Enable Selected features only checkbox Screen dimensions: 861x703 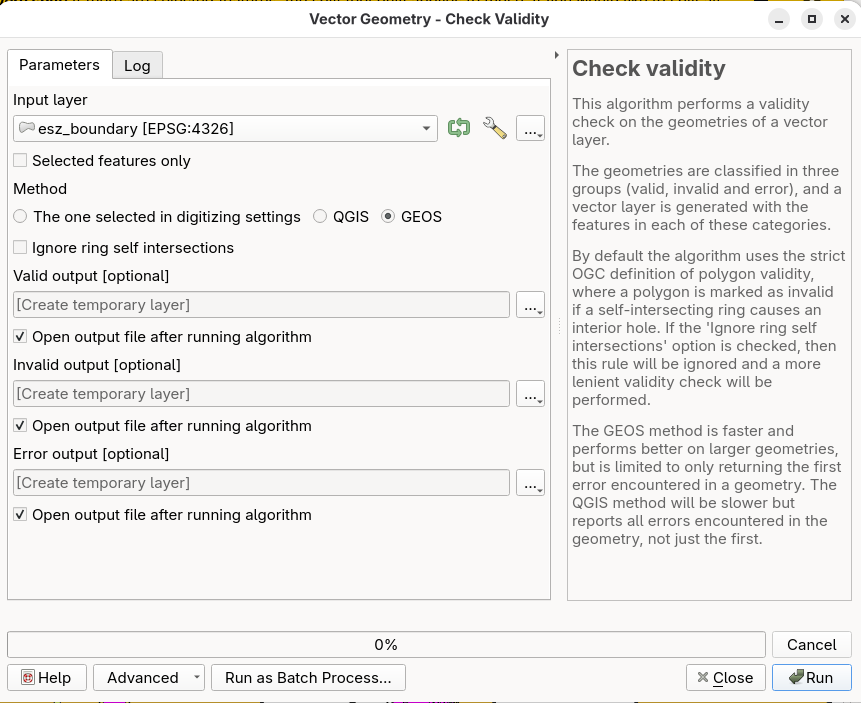[x=20, y=161]
